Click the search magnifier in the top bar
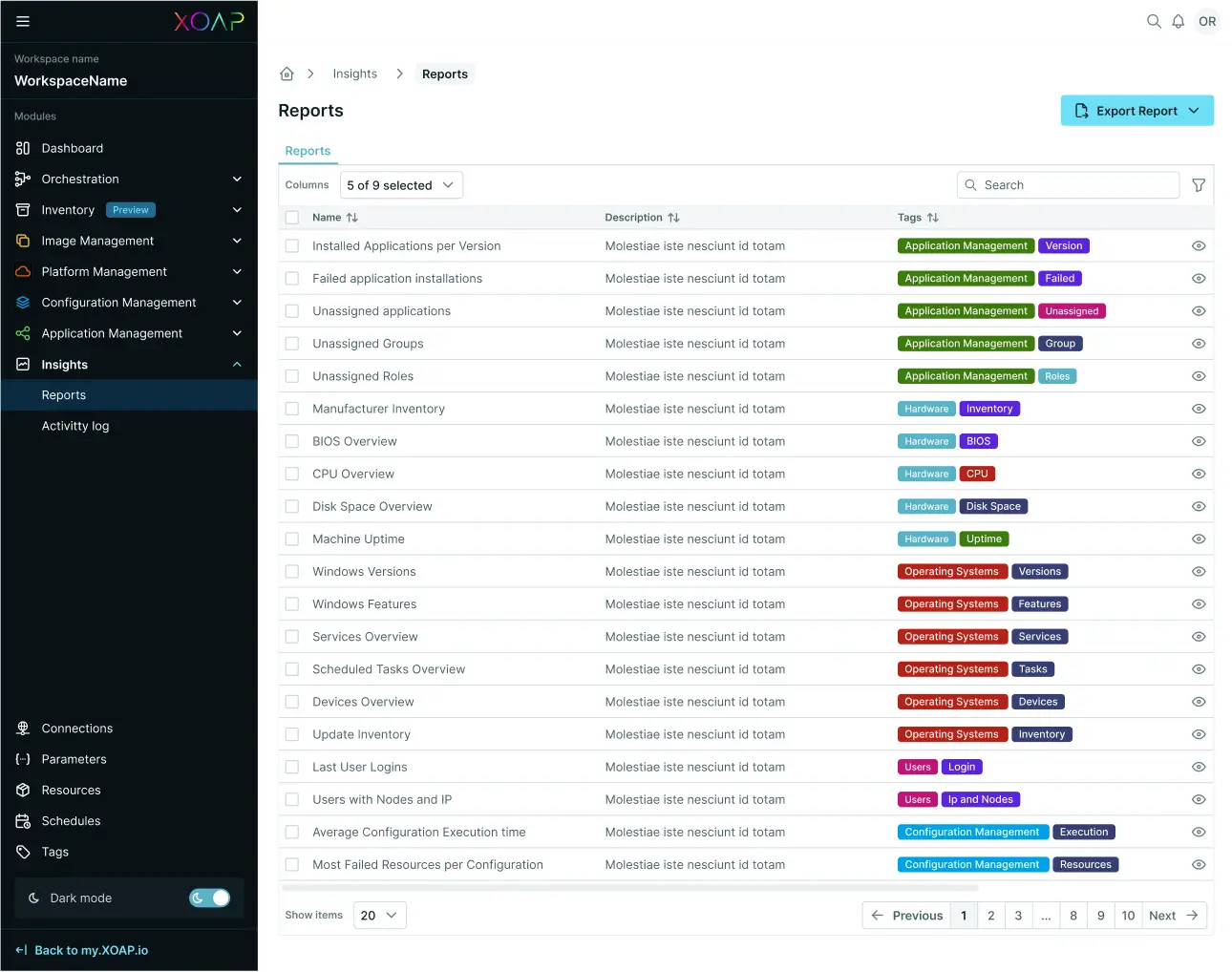Screen dimensions: 1232x972 (1154, 20)
